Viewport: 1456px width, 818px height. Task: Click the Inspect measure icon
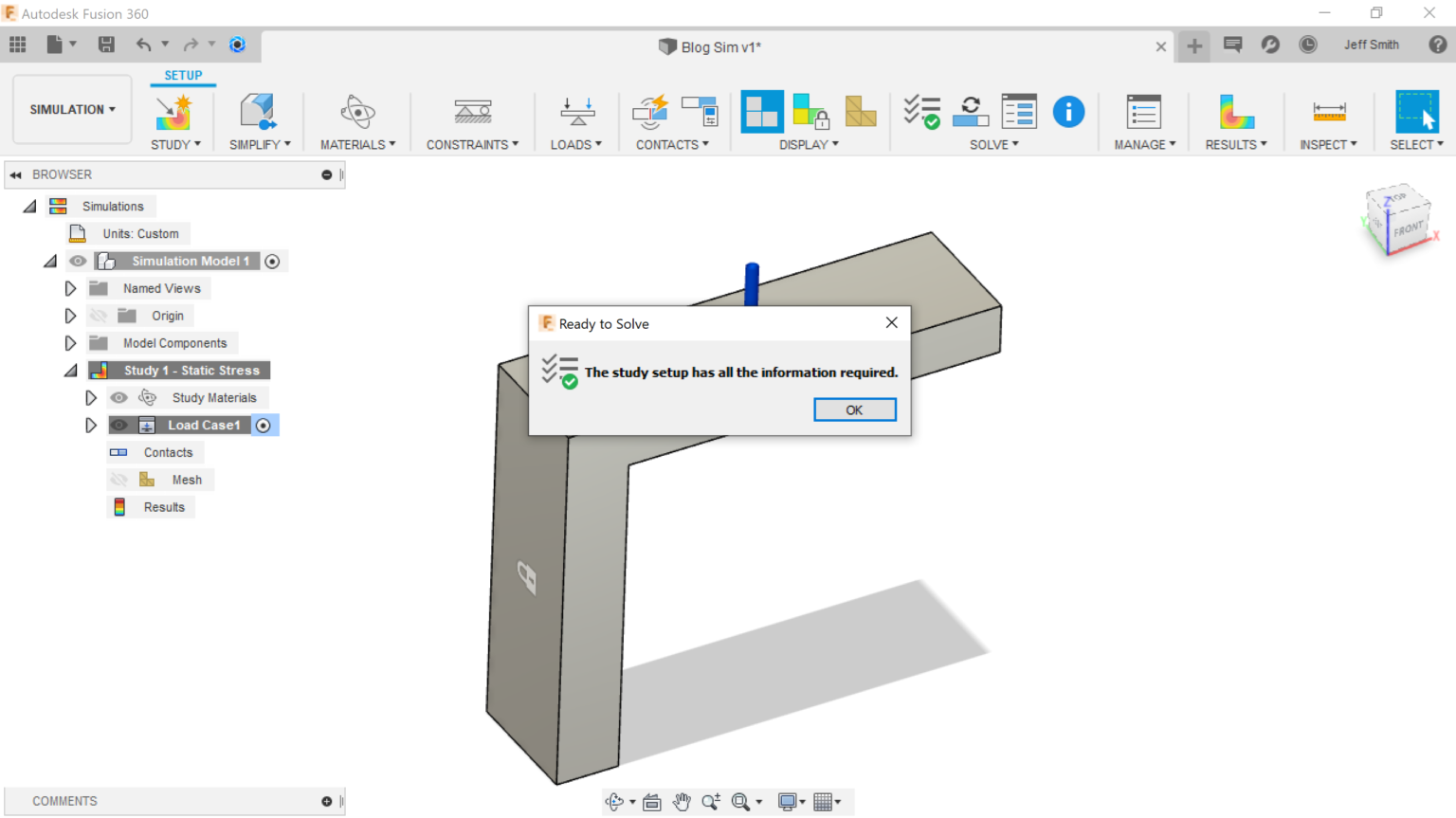click(1328, 113)
